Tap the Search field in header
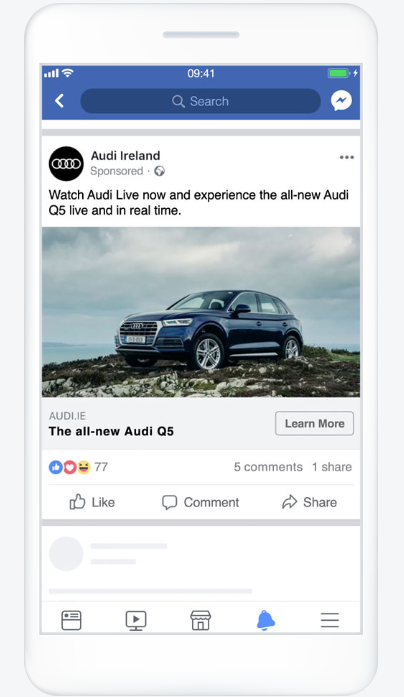 [x=200, y=101]
